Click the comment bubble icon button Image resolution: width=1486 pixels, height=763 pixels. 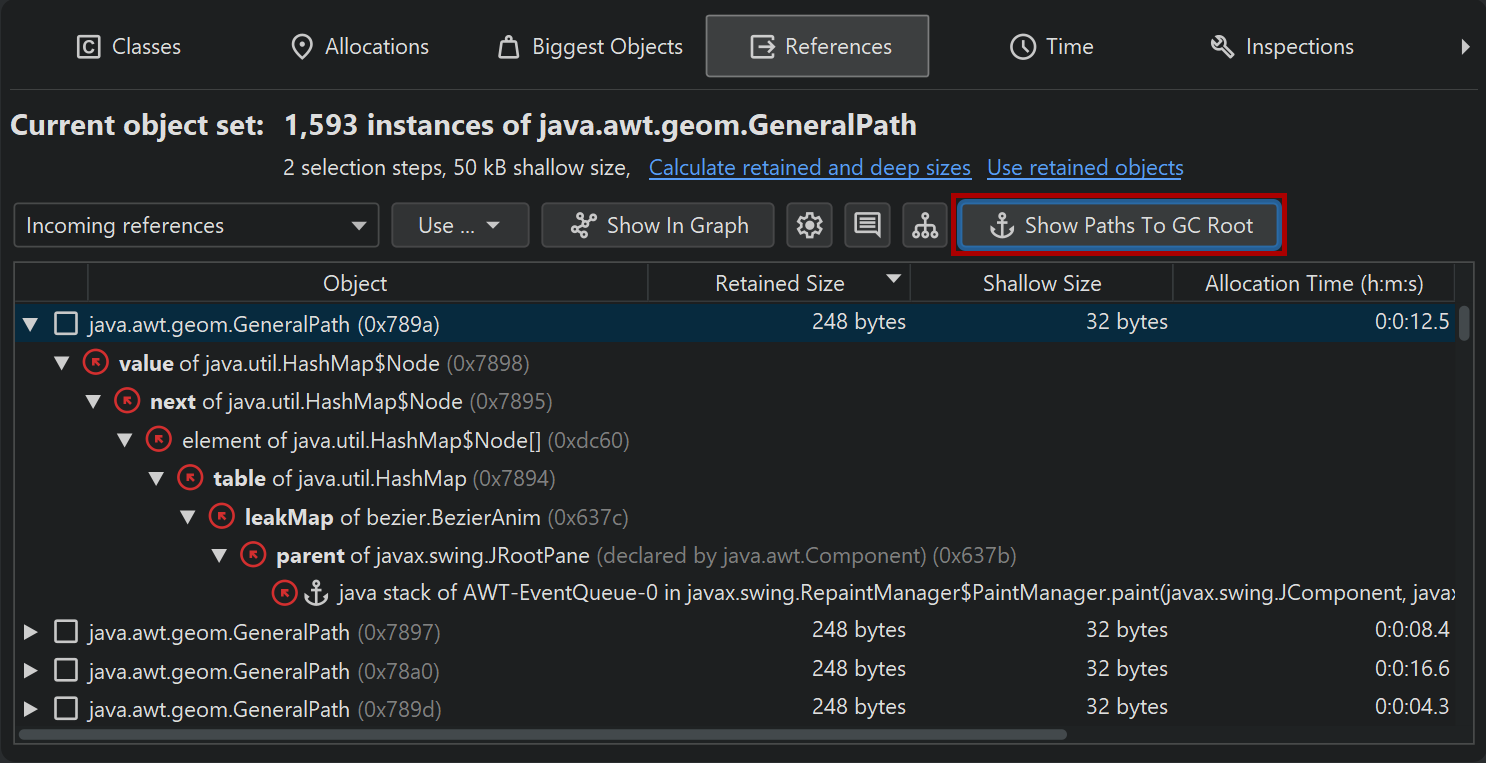click(x=867, y=226)
